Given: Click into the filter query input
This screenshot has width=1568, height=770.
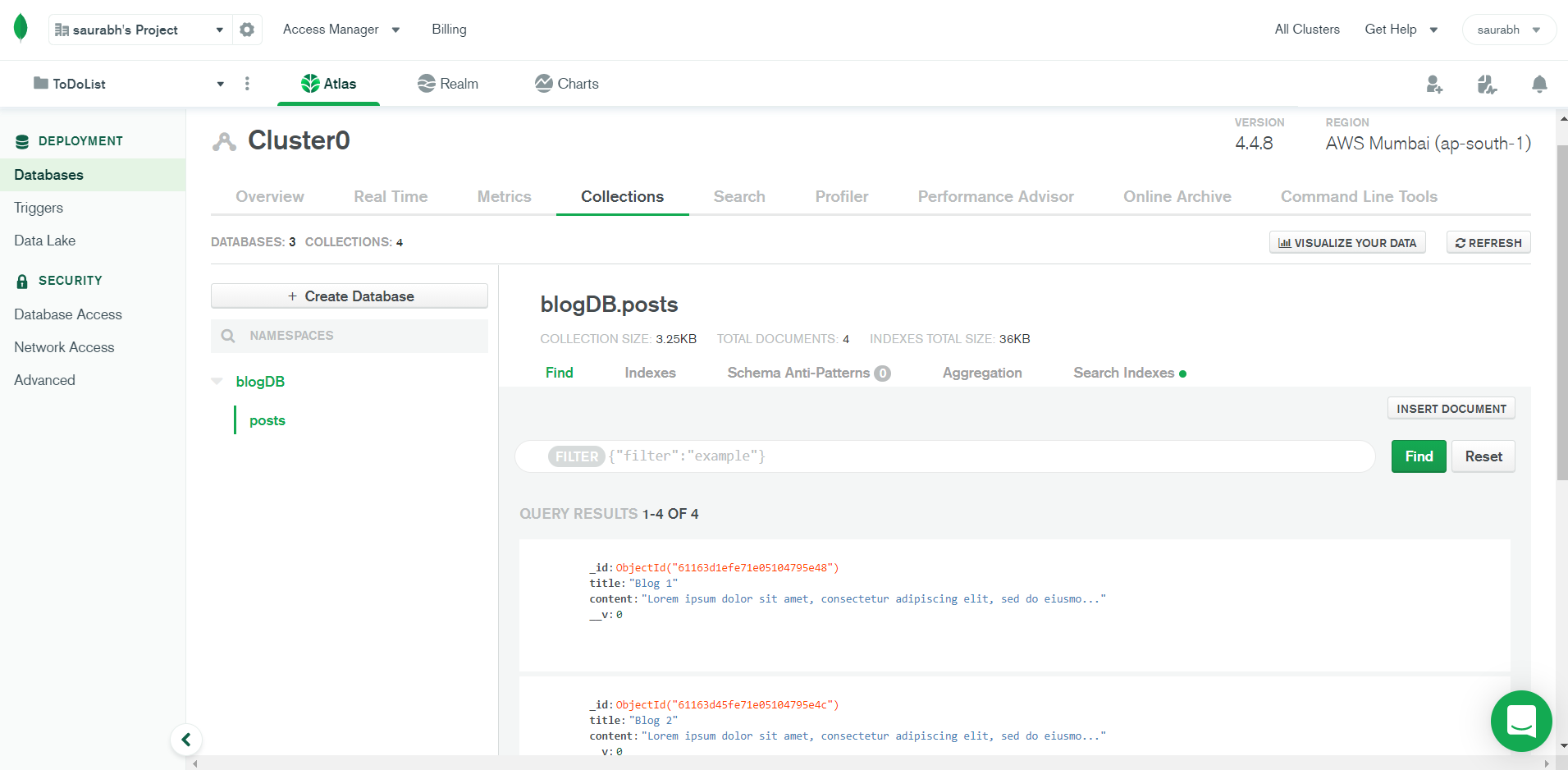Looking at the screenshot, I should click(945, 456).
